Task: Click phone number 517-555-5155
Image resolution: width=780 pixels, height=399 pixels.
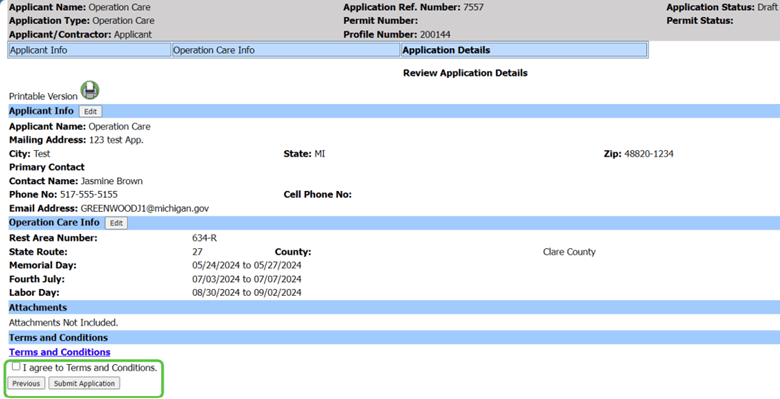Action: [89, 195]
